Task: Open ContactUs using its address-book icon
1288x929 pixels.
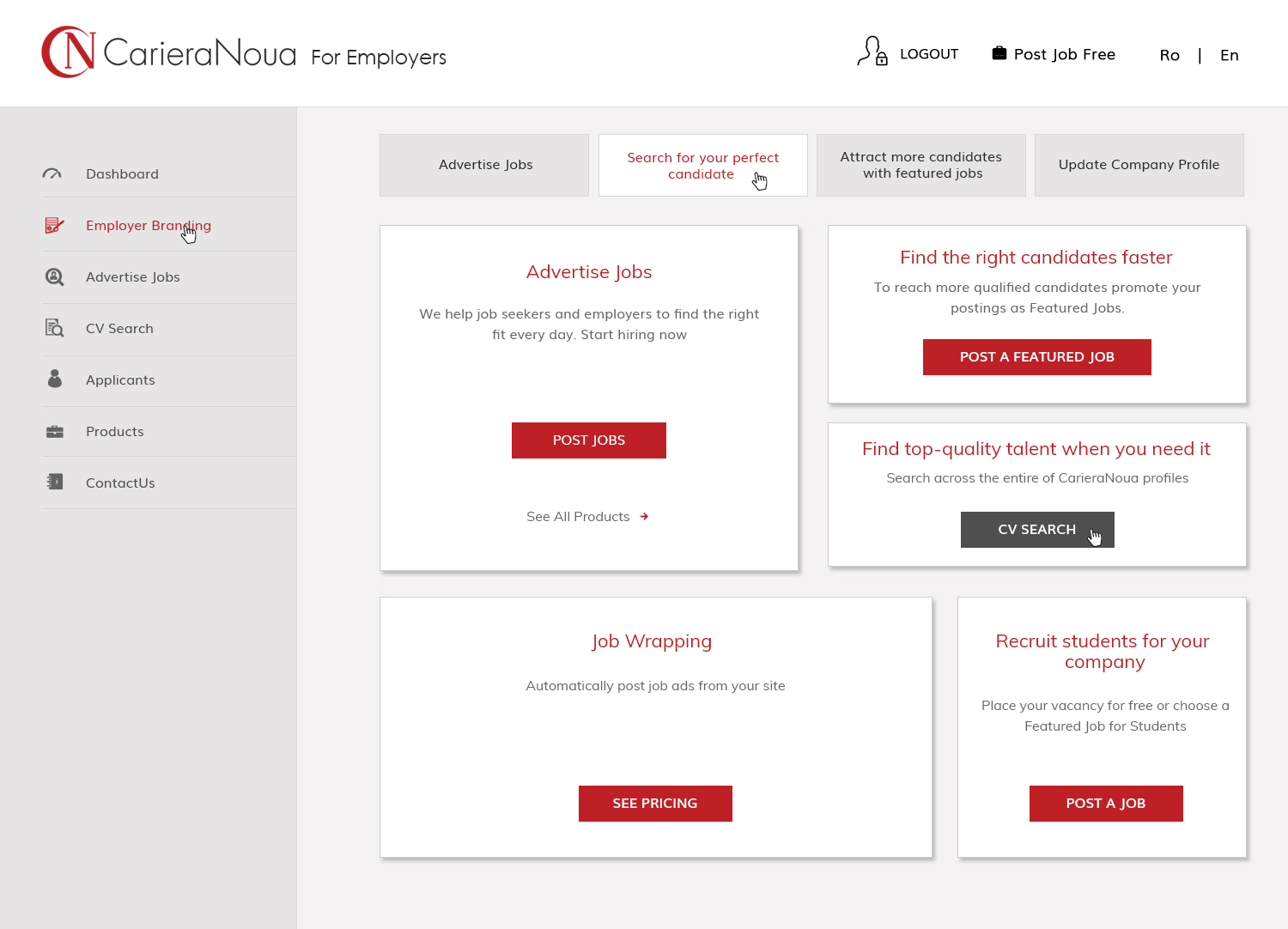Action: pyautogui.click(x=54, y=482)
